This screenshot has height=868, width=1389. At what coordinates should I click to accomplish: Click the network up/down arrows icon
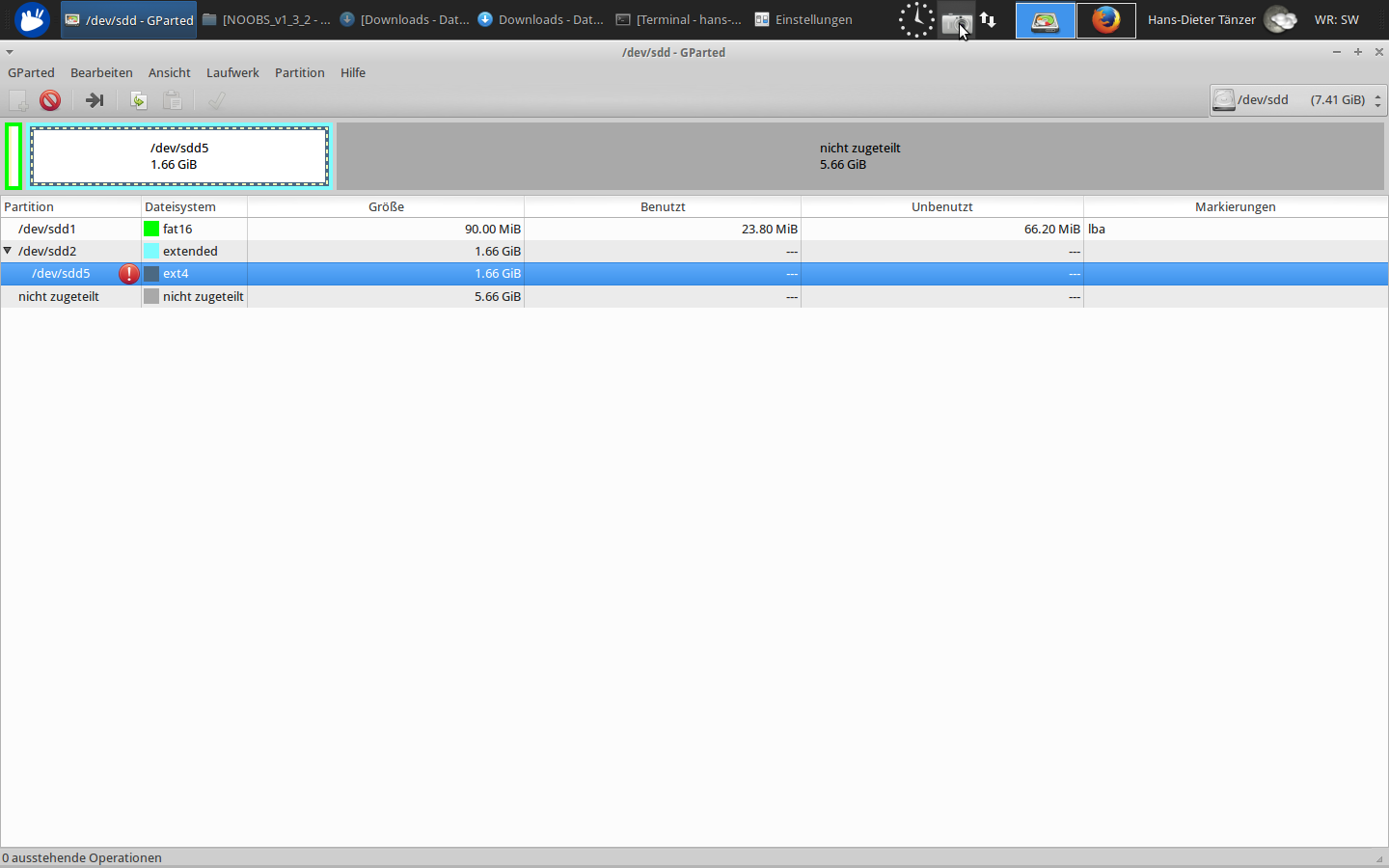[988, 19]
